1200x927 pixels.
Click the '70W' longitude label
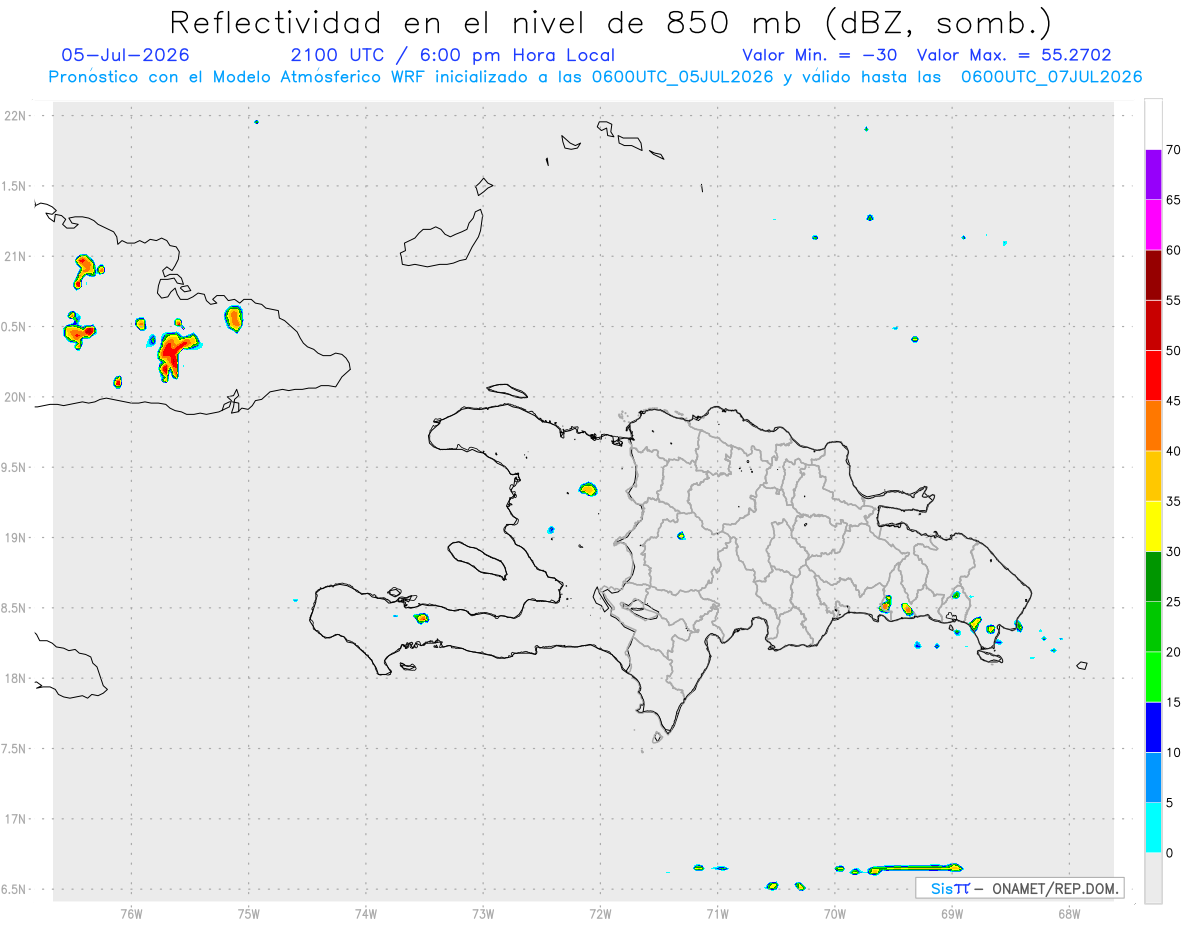(834, 913)
